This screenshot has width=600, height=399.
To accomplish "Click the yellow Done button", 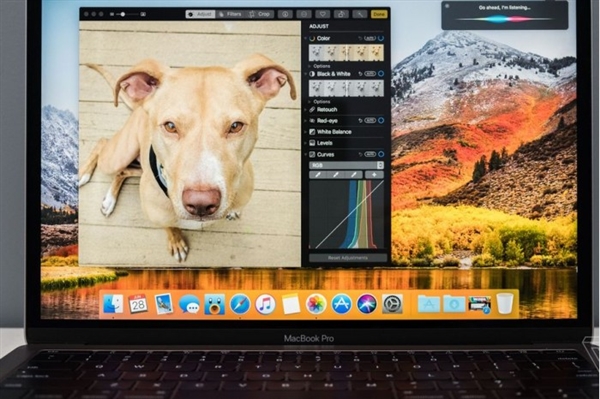I will [379, 14].
